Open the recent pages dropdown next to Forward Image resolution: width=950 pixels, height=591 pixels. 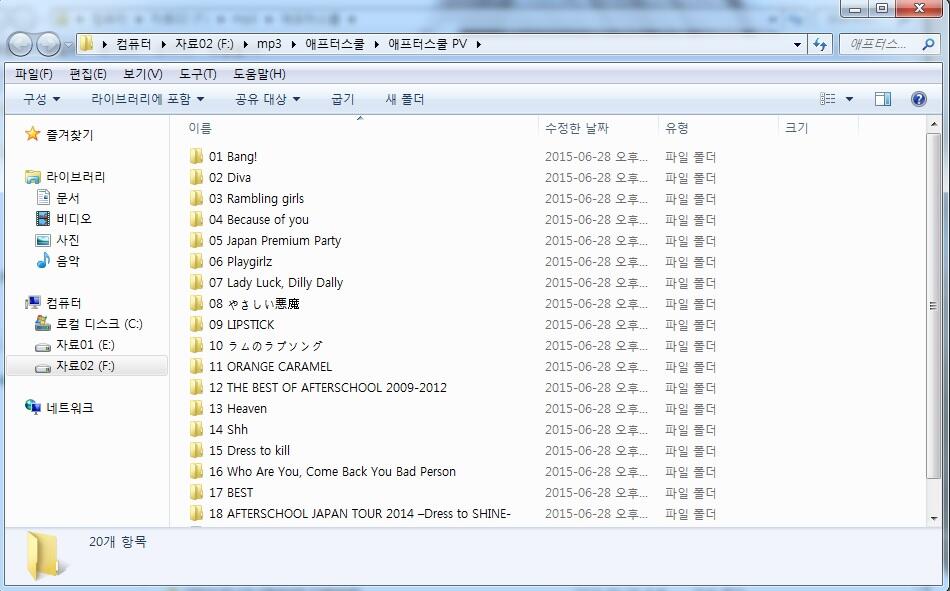click(x=68, y=44)
